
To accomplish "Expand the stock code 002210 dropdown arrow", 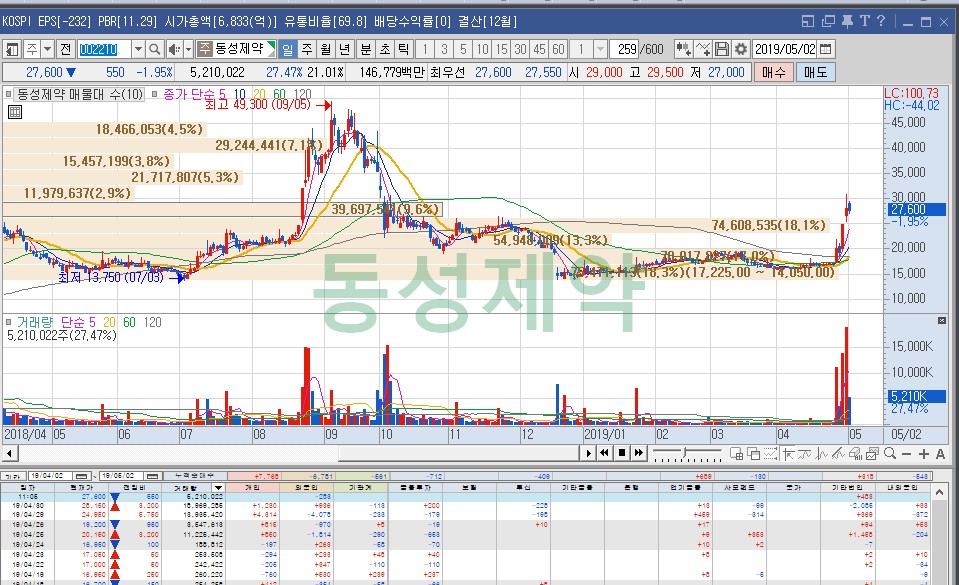I will click(138, 49).
